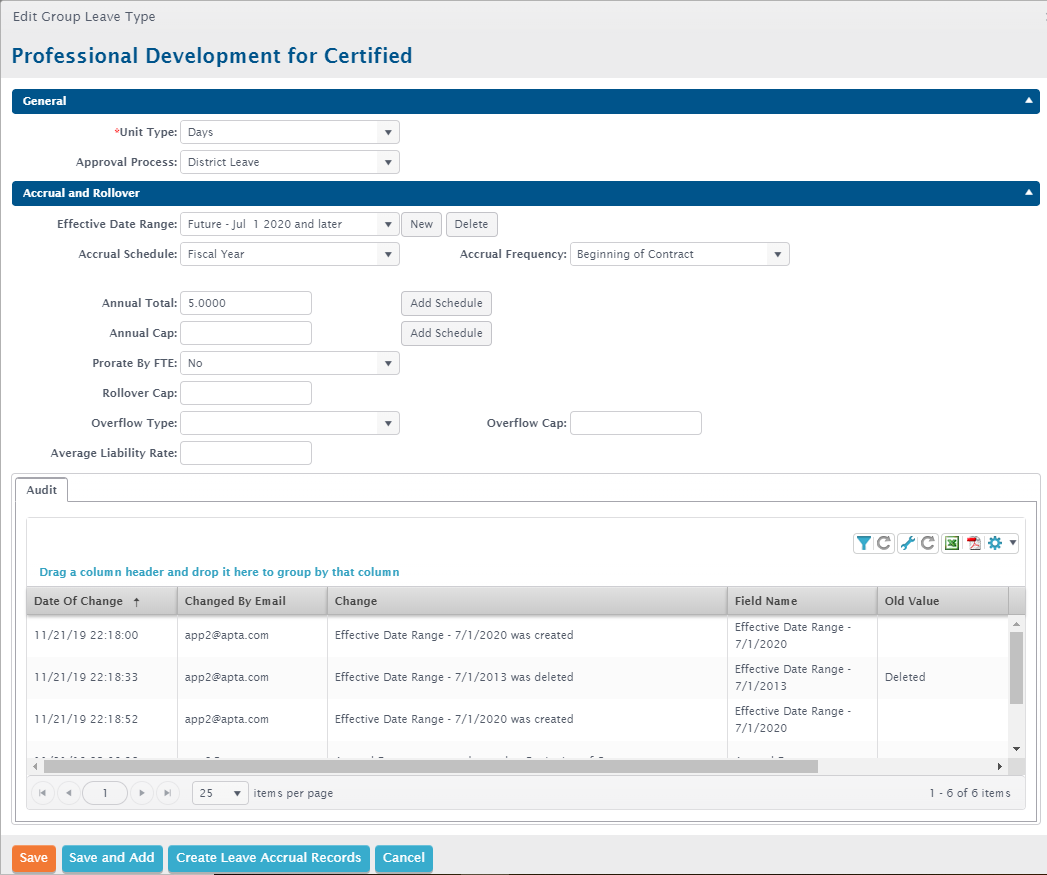Export the audit grid to Excel

(x=952, y=543)
